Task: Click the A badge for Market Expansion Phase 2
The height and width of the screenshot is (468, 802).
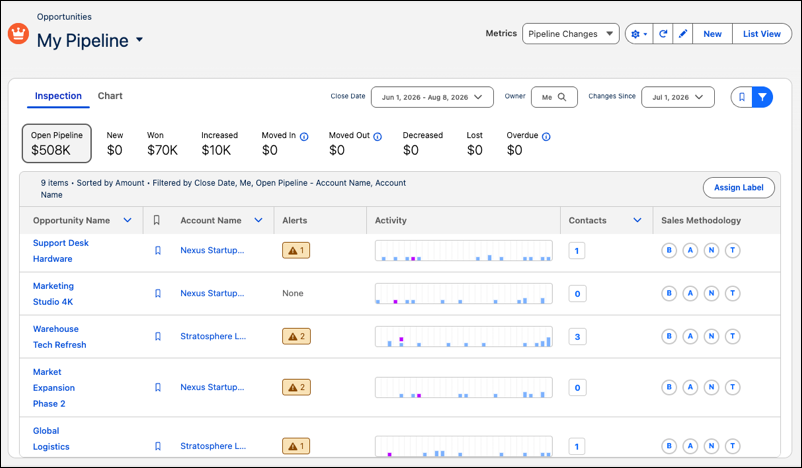Action: pos(690,387)
